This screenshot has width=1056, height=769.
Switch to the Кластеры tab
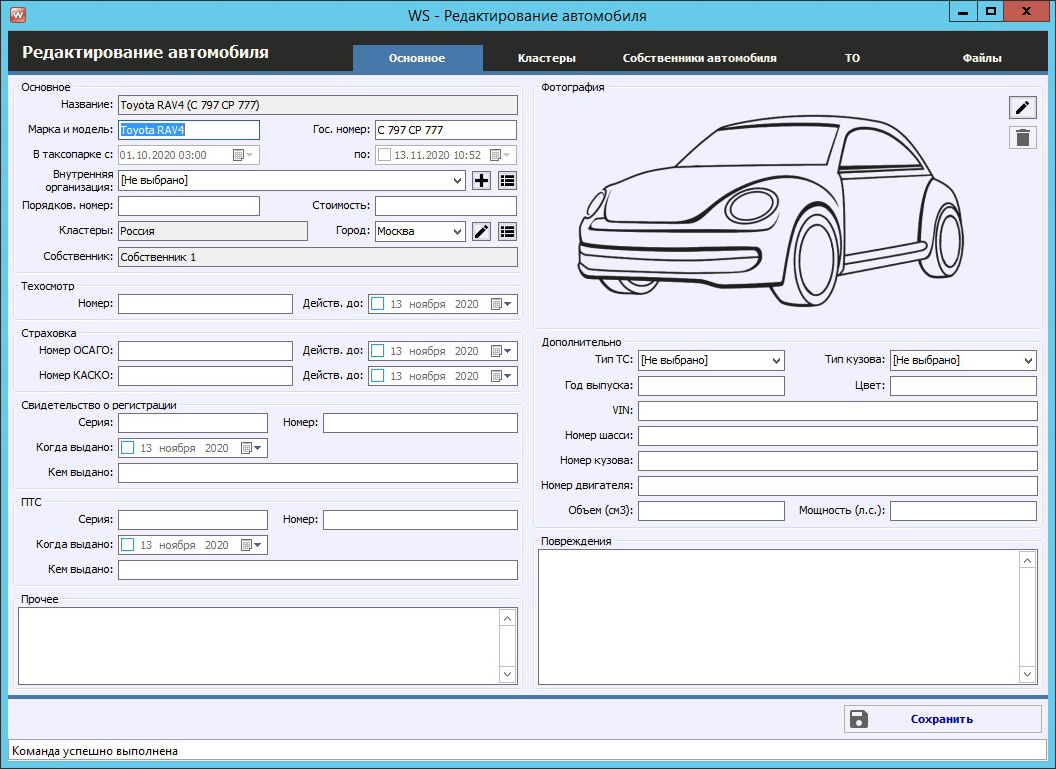click(546, 58)
